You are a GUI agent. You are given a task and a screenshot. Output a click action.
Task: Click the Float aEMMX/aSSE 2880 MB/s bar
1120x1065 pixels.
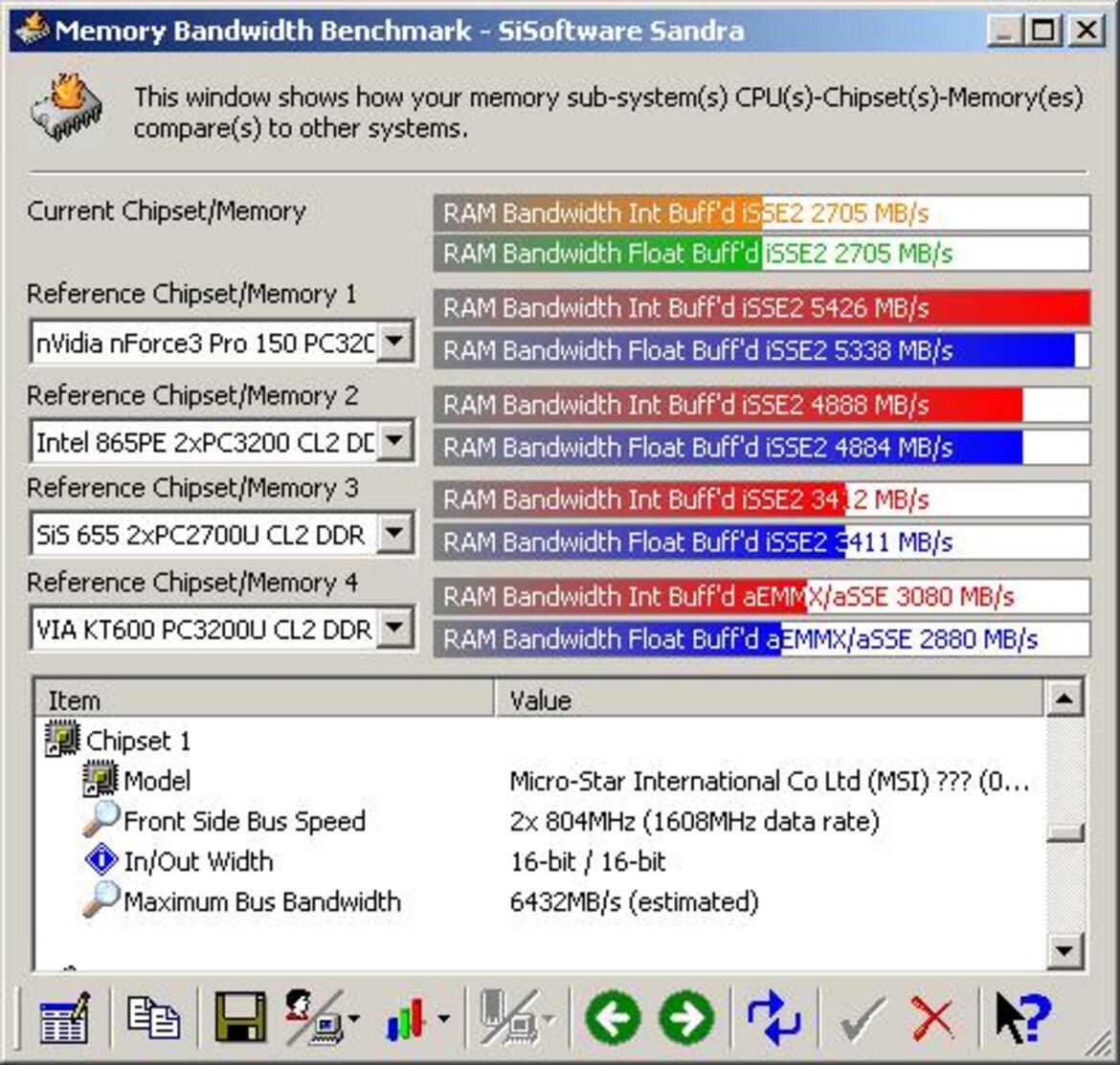[x=761, y=639]
